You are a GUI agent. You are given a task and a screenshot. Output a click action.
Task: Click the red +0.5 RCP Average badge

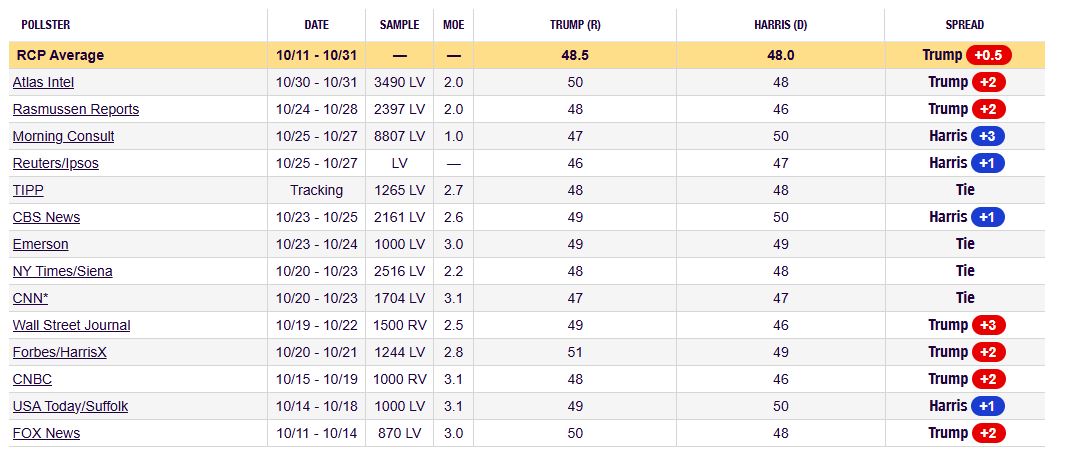986,55
